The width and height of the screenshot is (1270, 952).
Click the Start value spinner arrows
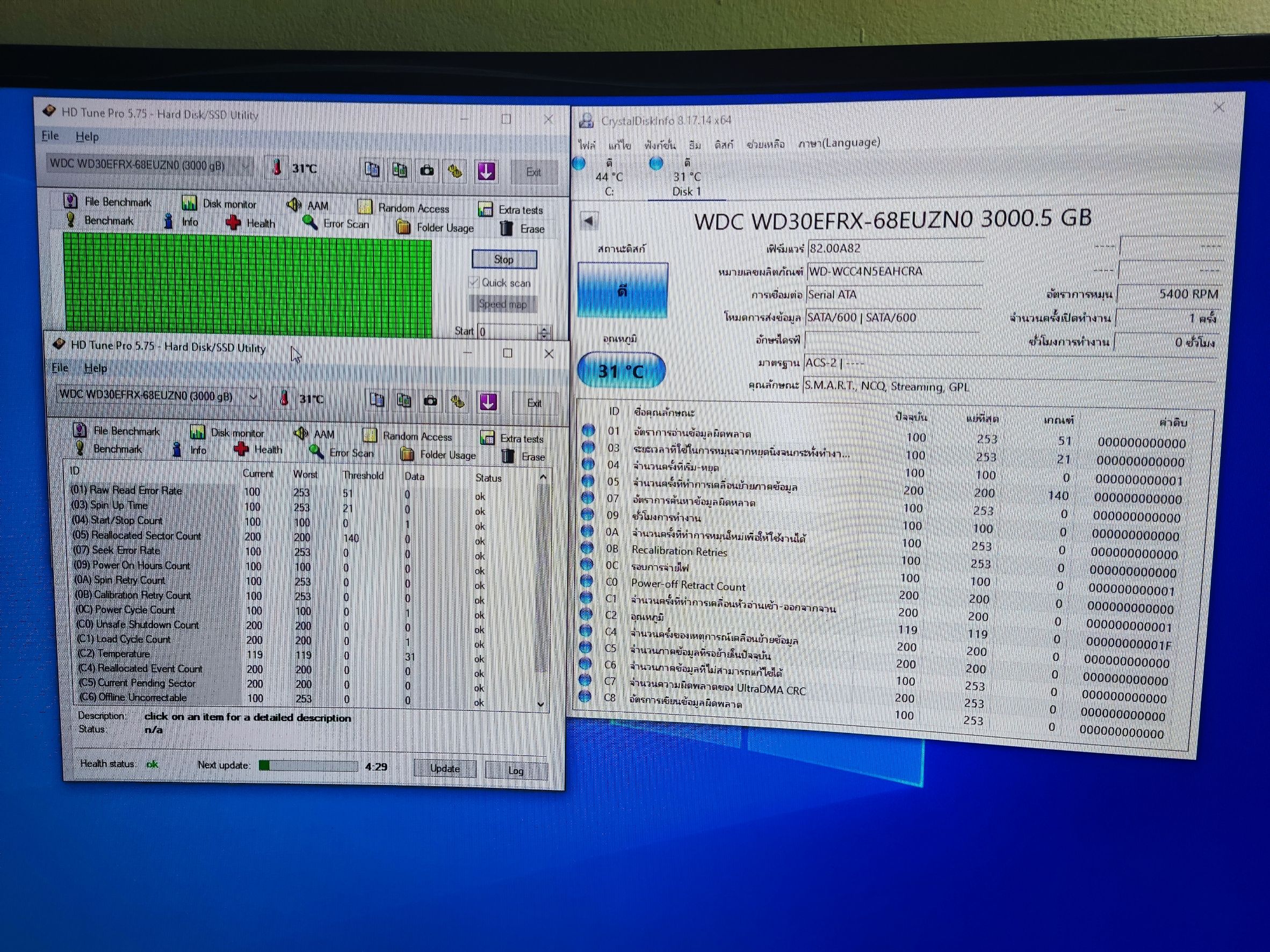pyautogui.click(x=544, y=332)
